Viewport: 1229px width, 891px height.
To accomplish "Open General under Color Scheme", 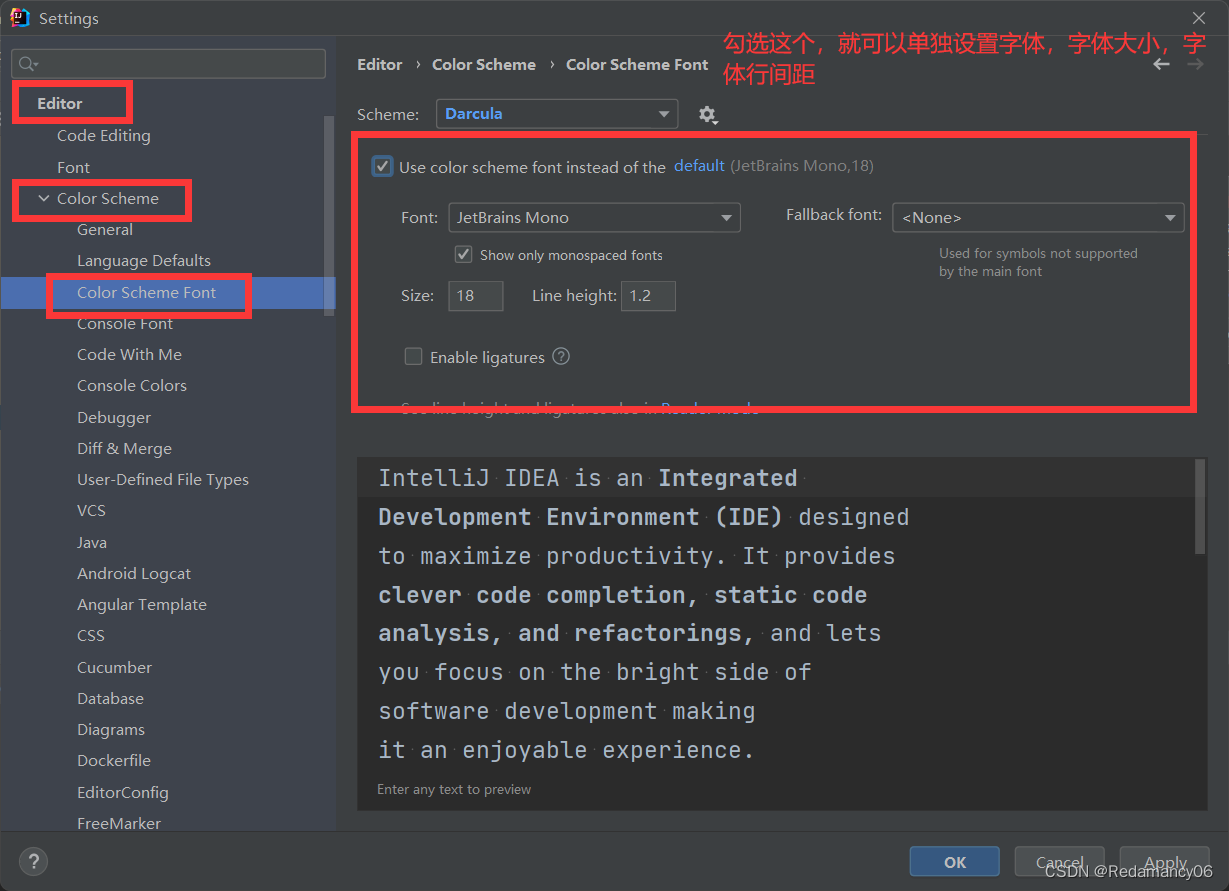I will (x=105, y=229).
